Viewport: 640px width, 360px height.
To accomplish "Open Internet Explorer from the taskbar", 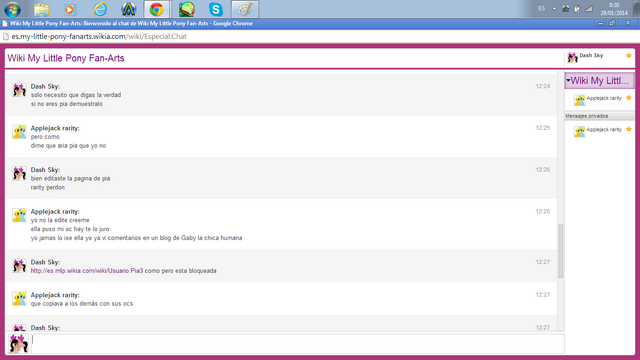I will tap(100, 9).
